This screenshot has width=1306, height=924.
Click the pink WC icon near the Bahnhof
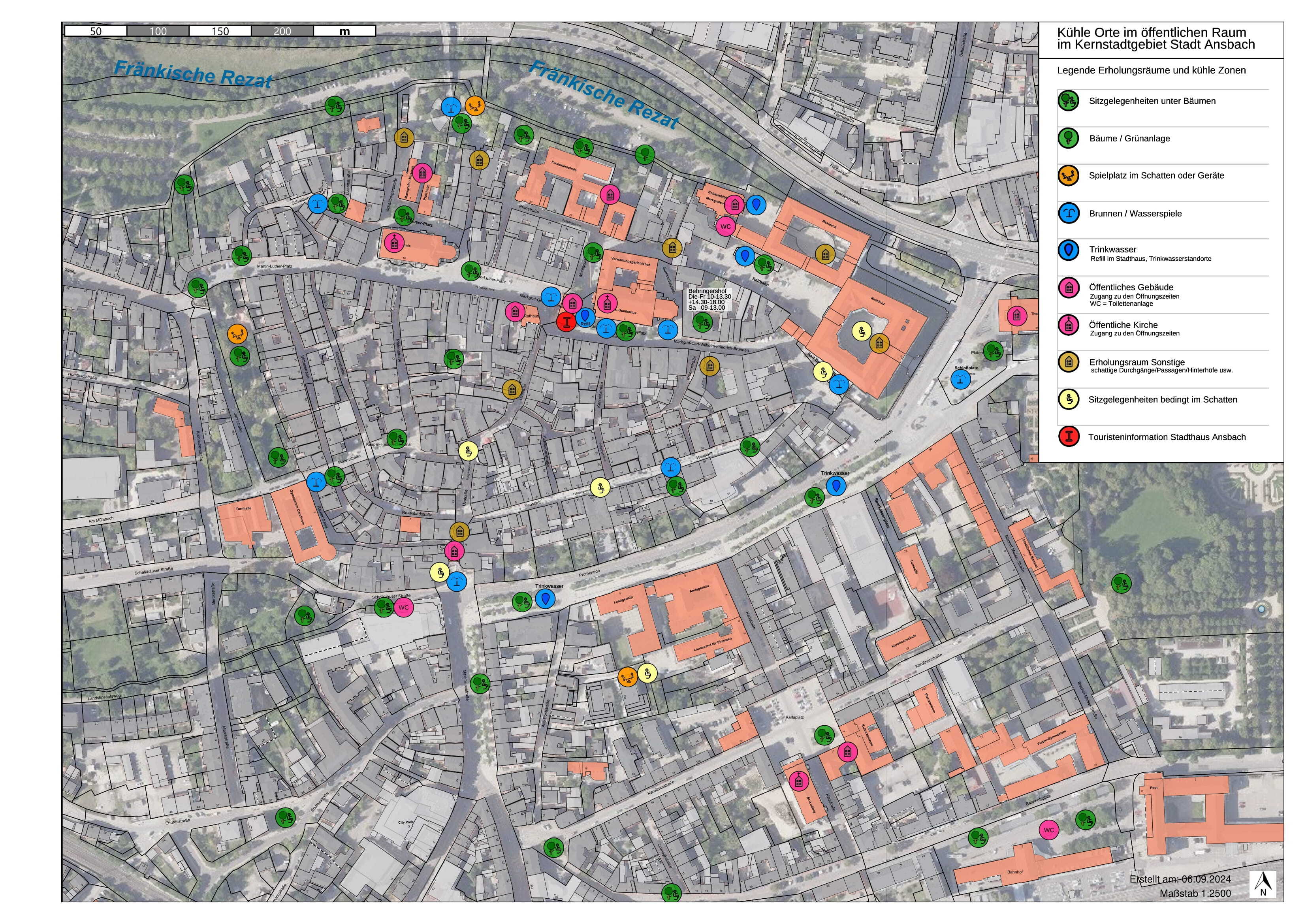pyautogui.click(x=1049, y=830)
